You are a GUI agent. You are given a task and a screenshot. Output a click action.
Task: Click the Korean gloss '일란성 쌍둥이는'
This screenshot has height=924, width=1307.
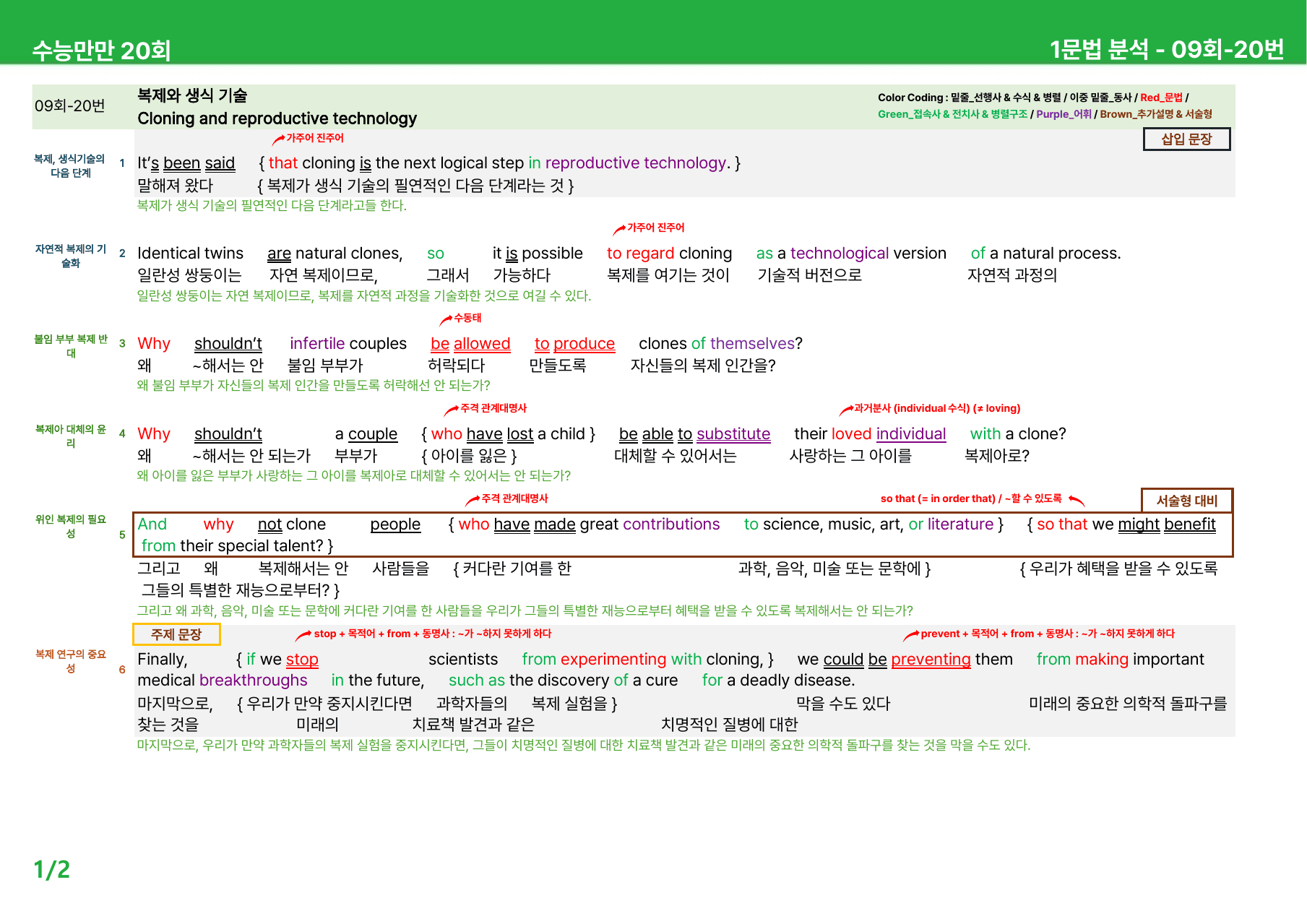(x=189, y=275)
